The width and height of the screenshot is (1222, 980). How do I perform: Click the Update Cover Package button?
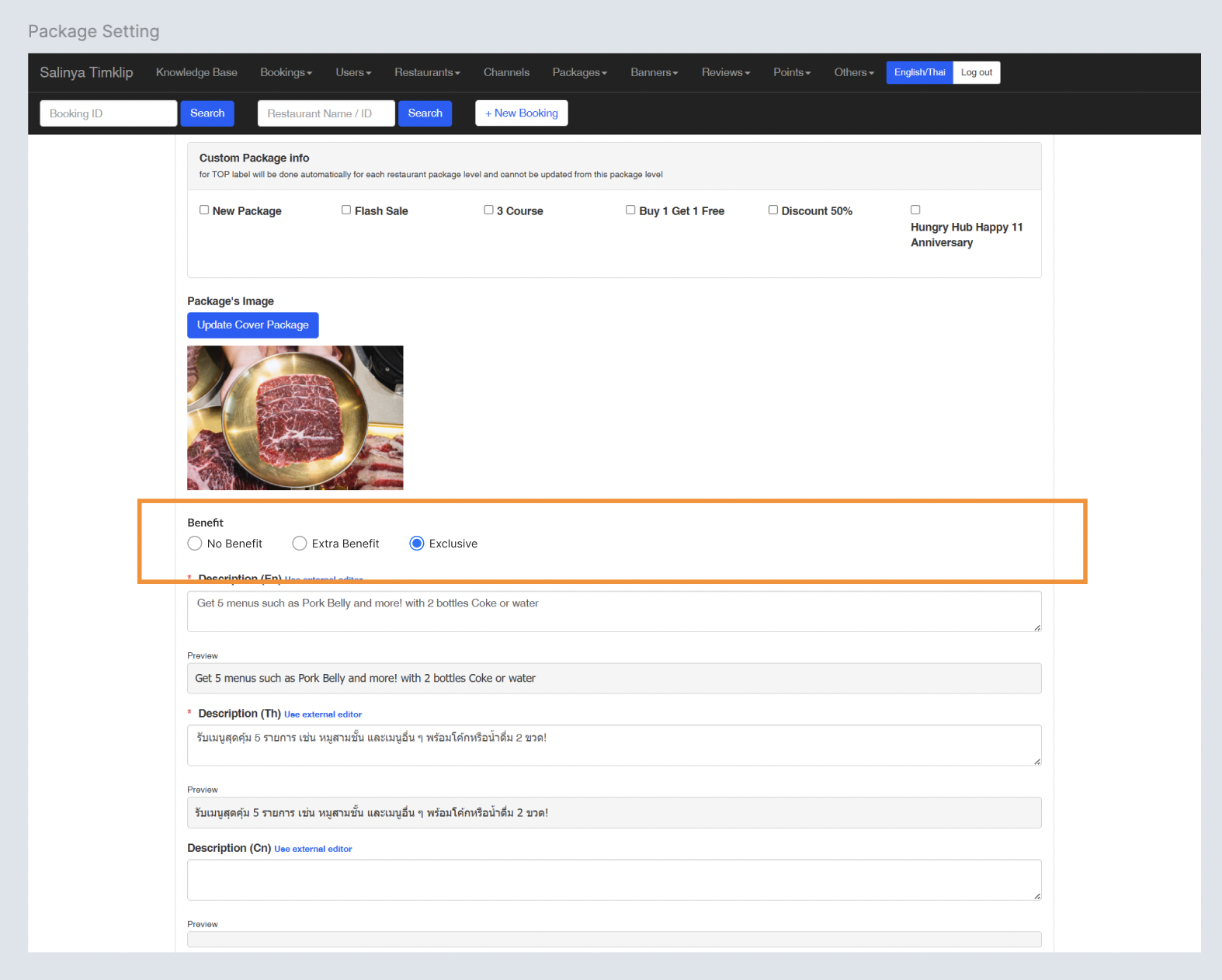[x=252, y=325]
